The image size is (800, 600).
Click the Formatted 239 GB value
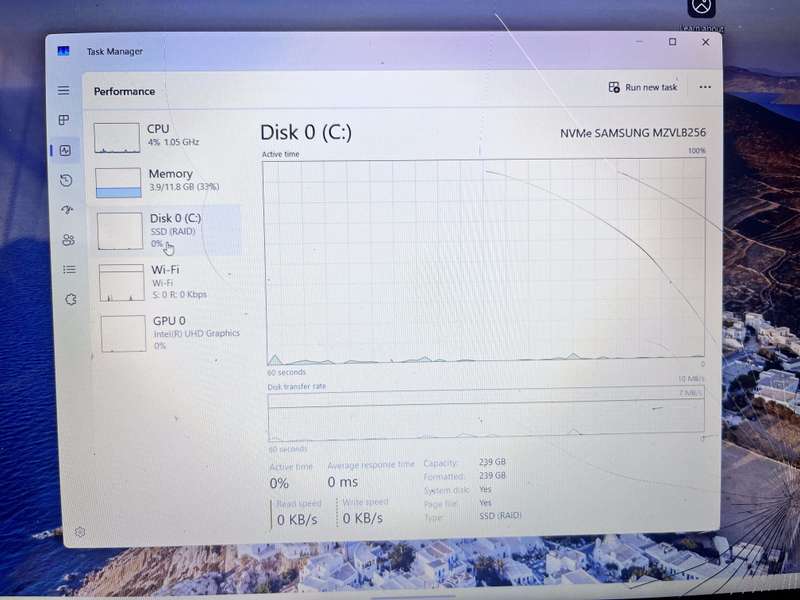click(492, 476)
